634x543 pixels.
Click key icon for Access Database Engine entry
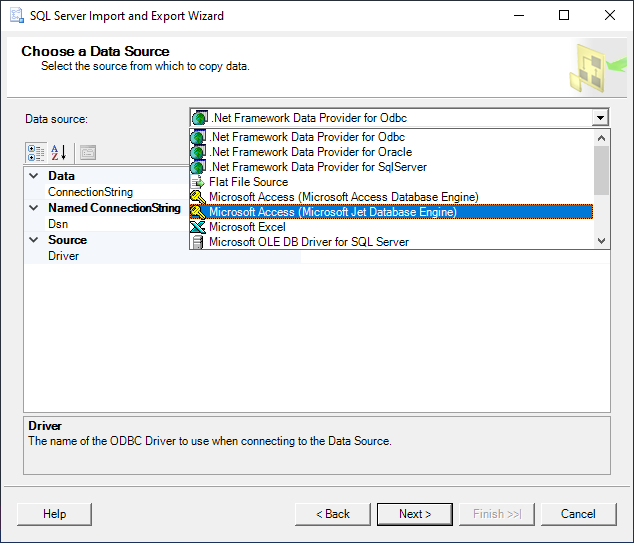click(198, 197)
